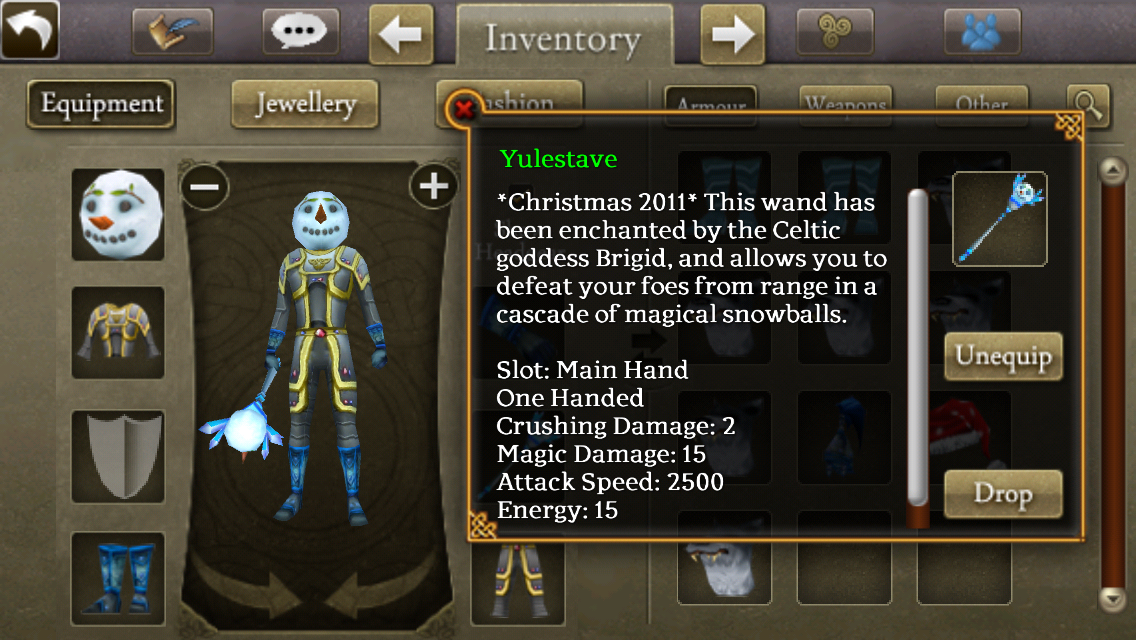Drop the Yulestave item
Screen dimensions: 1136x640
[1003, 494]
